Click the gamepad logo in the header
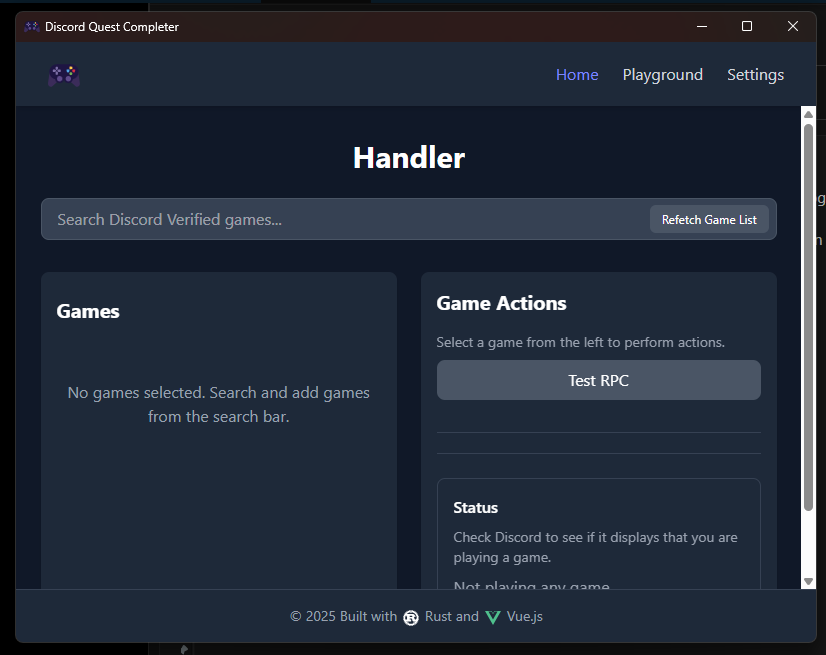Screen dimensions: 826x655 coord(64,75)
